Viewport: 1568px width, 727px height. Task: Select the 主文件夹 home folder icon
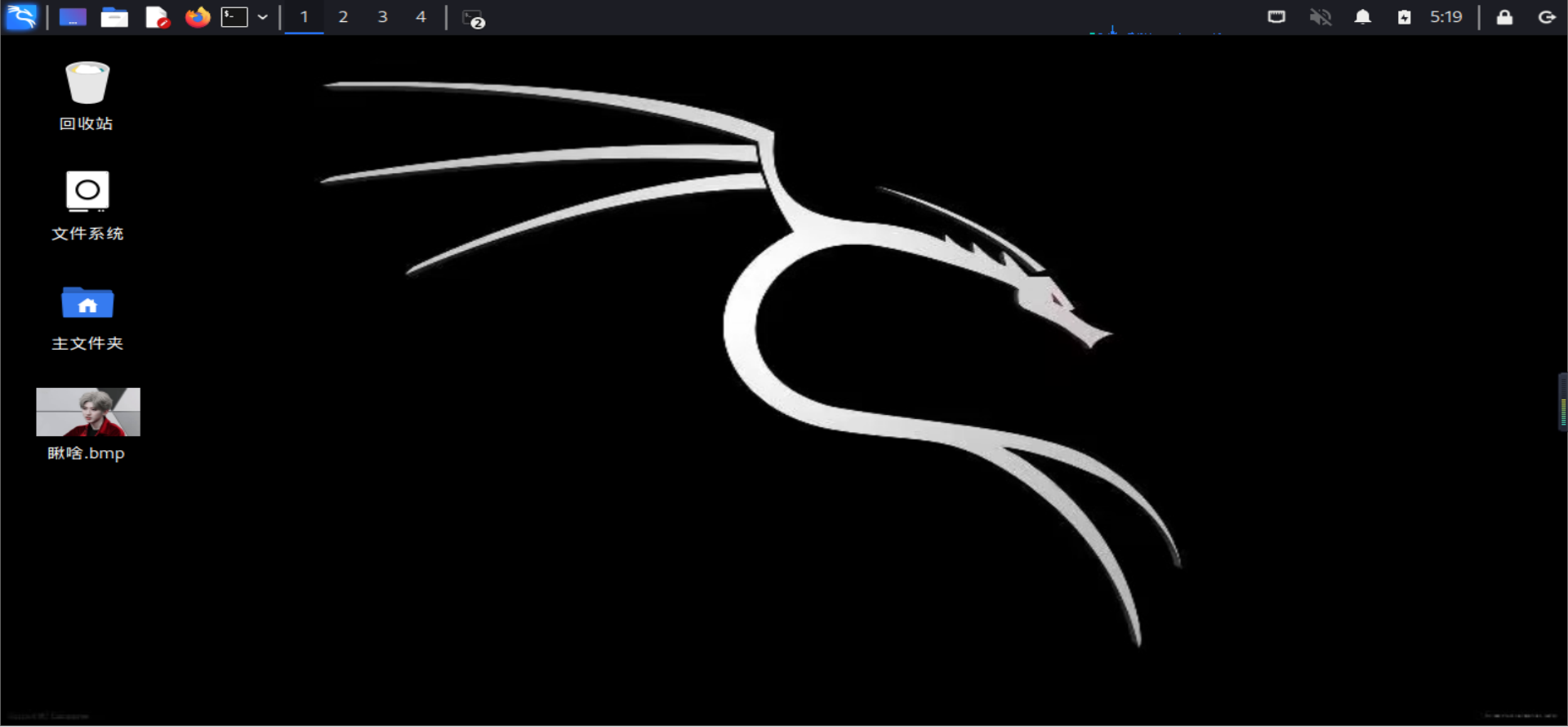(x=87, y=302)
